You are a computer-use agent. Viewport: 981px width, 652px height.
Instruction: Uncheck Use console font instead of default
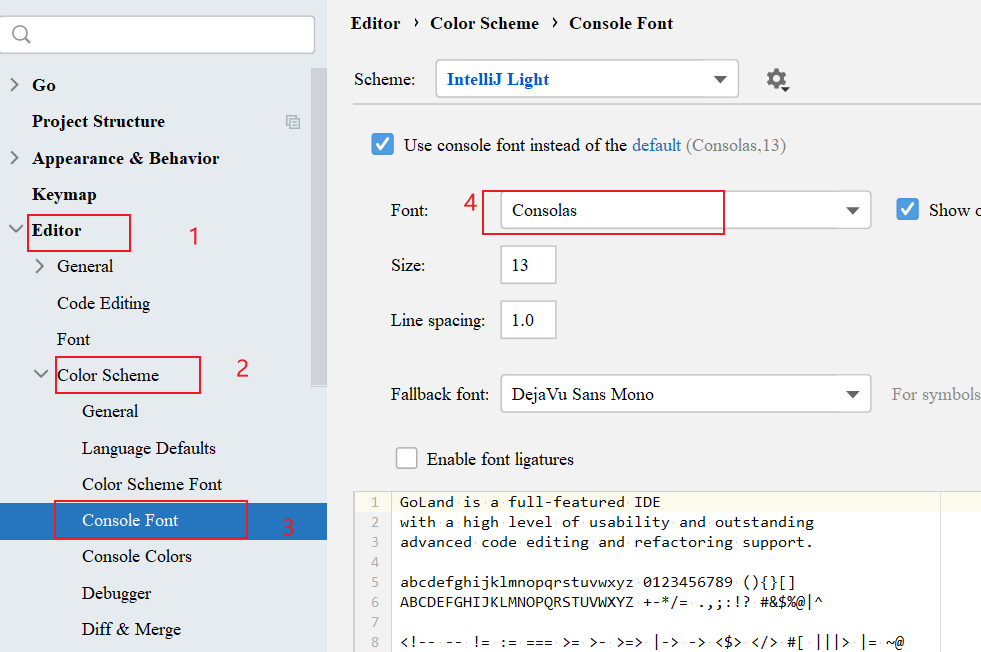click(382, 144)
